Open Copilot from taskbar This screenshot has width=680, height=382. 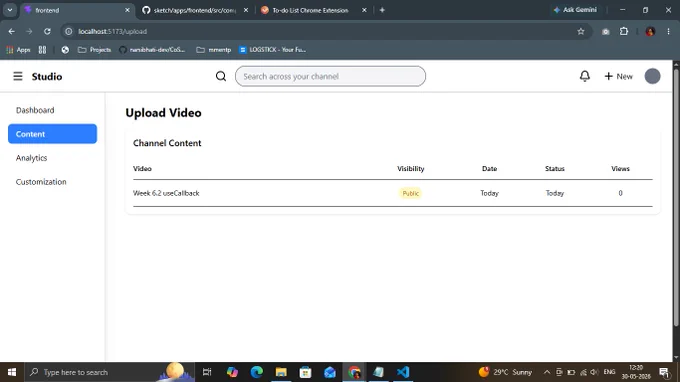point(232,372)
